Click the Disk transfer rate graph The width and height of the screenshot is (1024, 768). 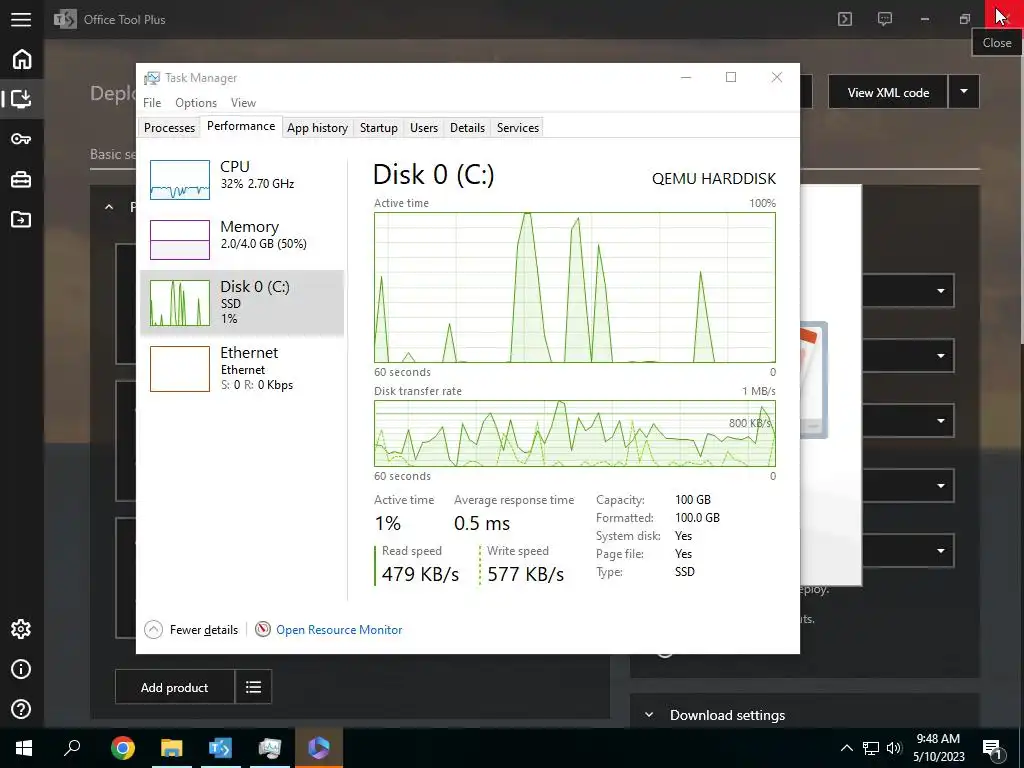(x=575, y=433)
